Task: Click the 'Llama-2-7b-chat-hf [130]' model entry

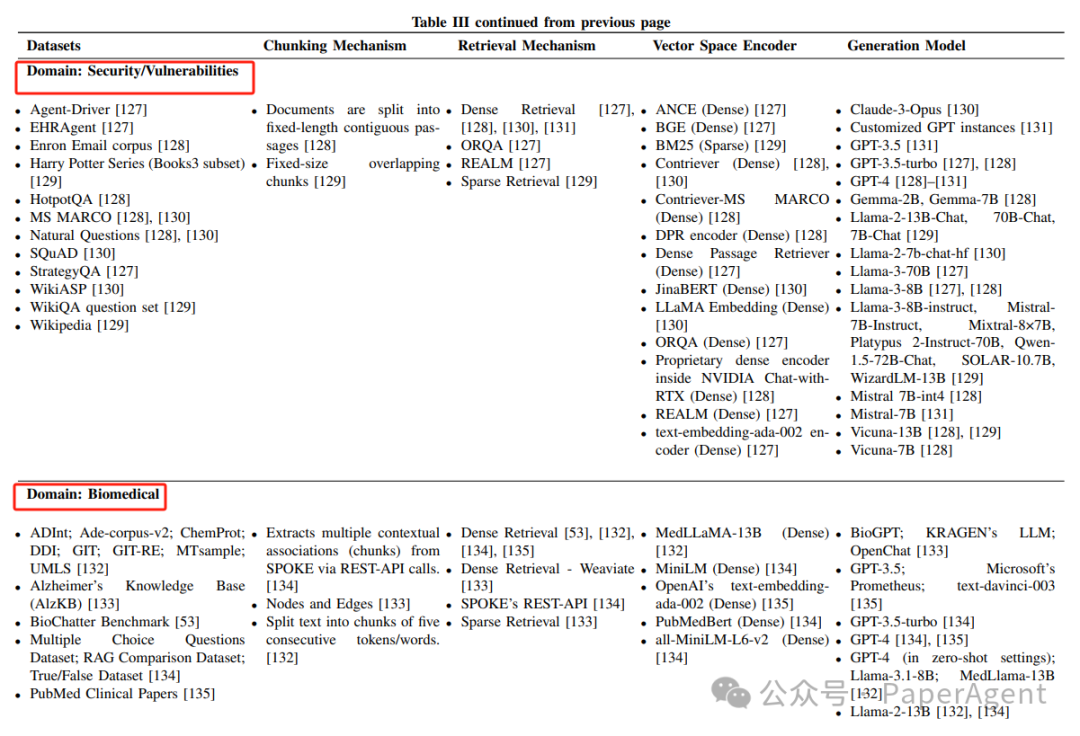Action: pyautogui.click(x=928, y=253)
